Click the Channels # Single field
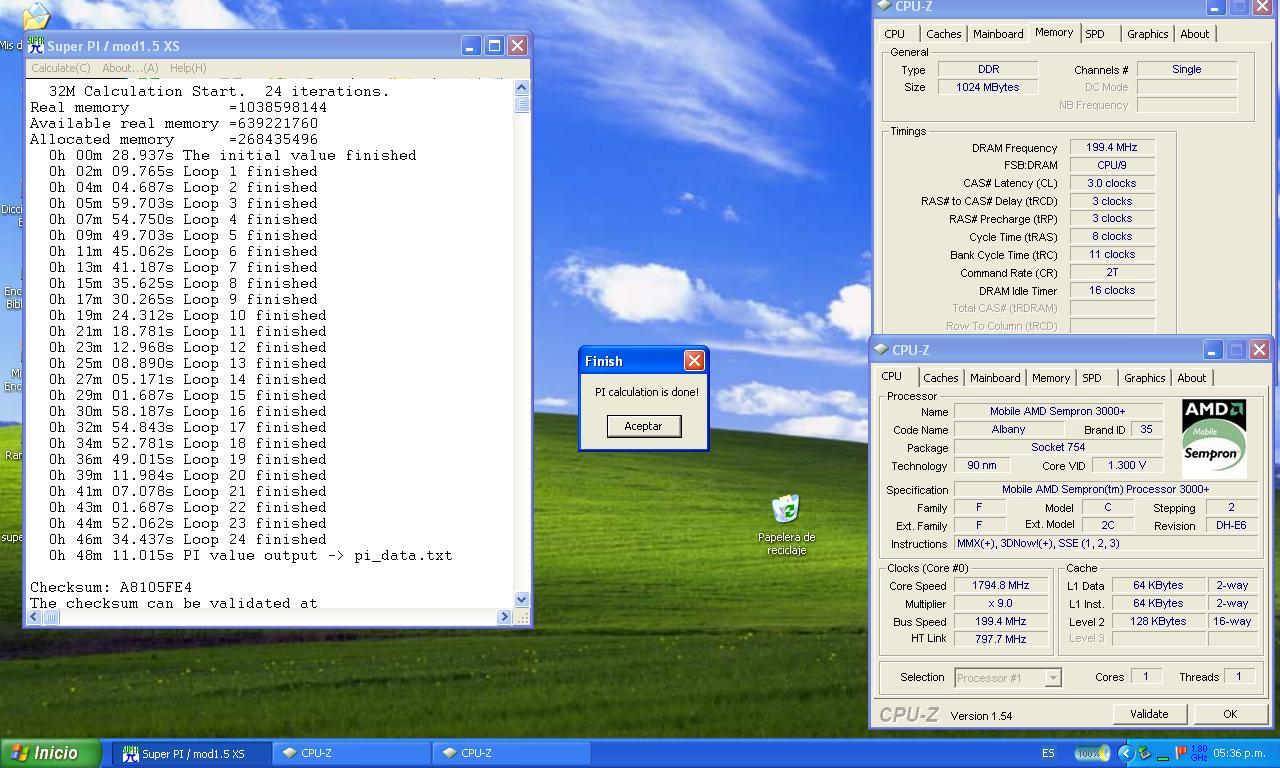 pos(1187,69)
